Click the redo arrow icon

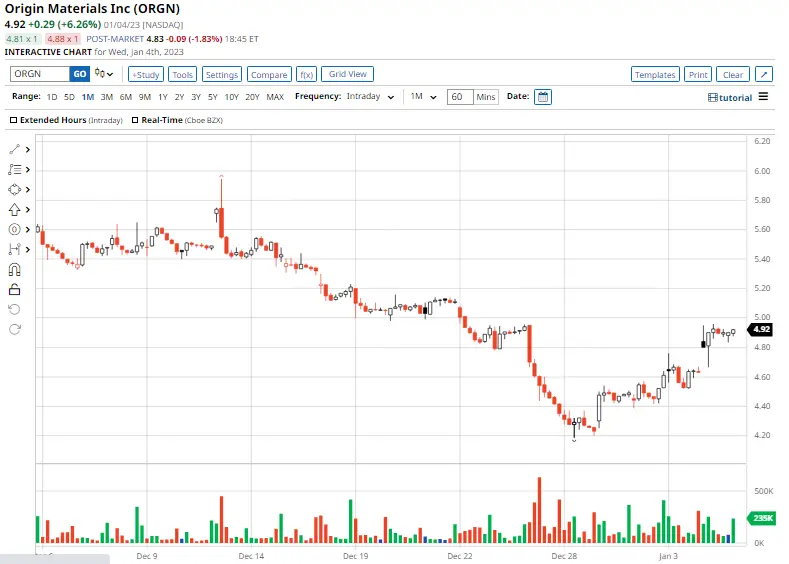[15, 329]
